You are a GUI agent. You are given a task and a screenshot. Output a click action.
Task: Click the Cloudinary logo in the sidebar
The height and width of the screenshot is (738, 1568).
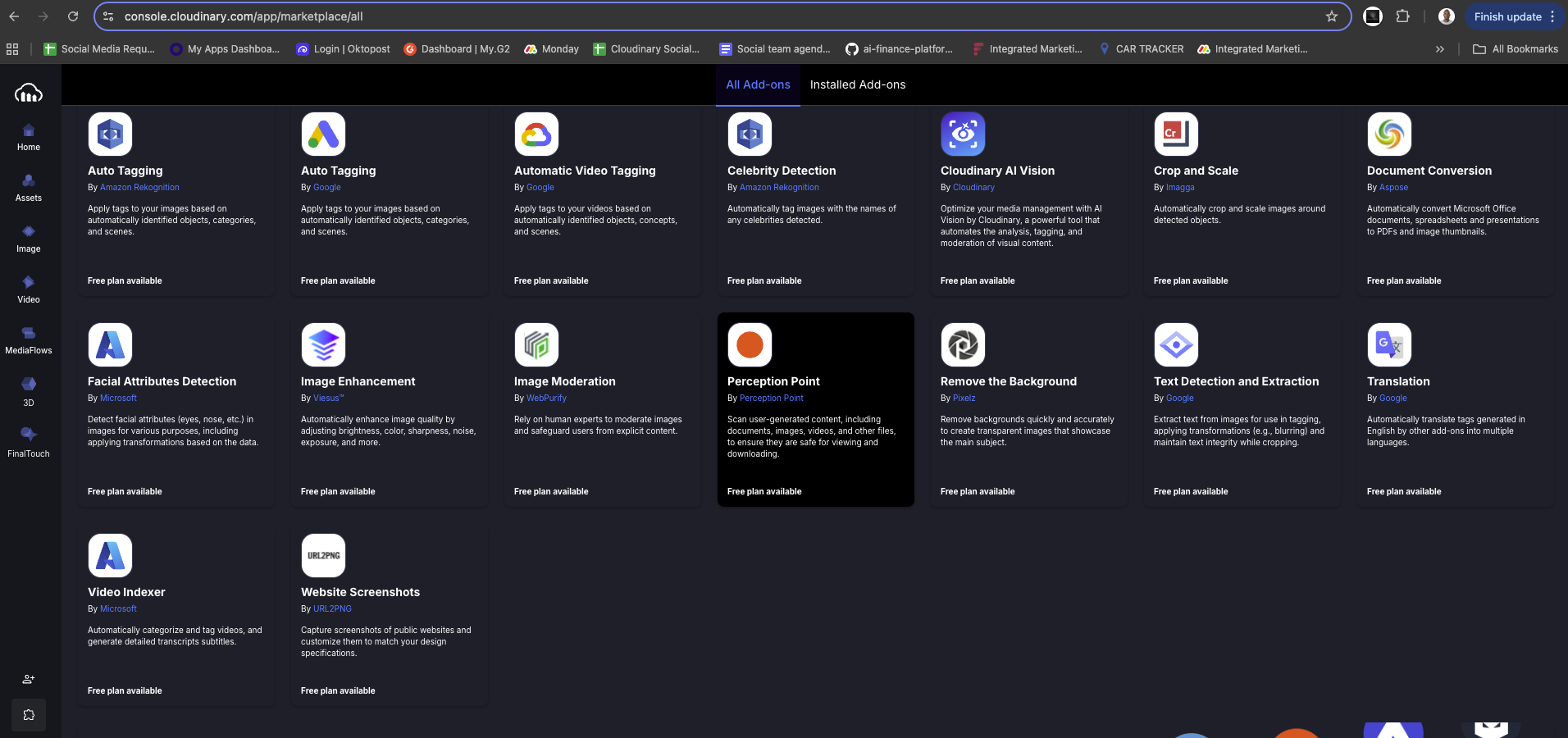click(x=29, y=93)
